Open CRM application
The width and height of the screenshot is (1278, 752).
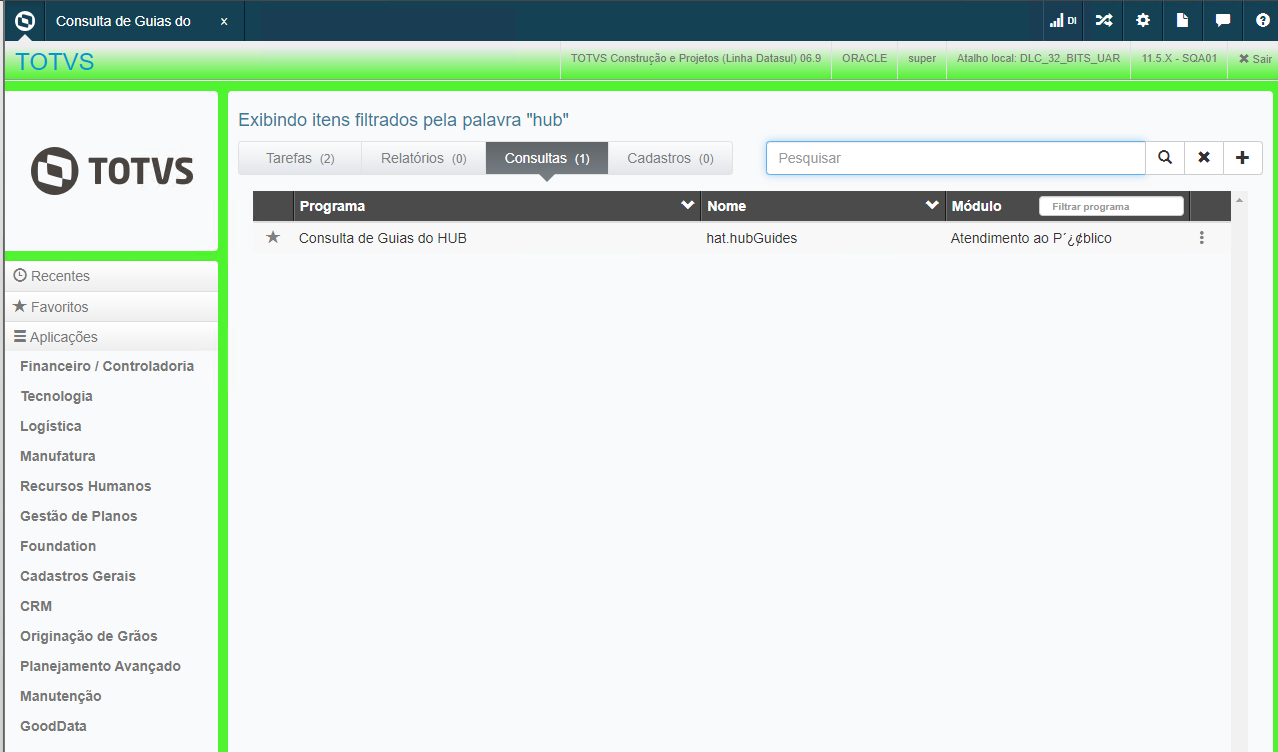pos(36,606)
